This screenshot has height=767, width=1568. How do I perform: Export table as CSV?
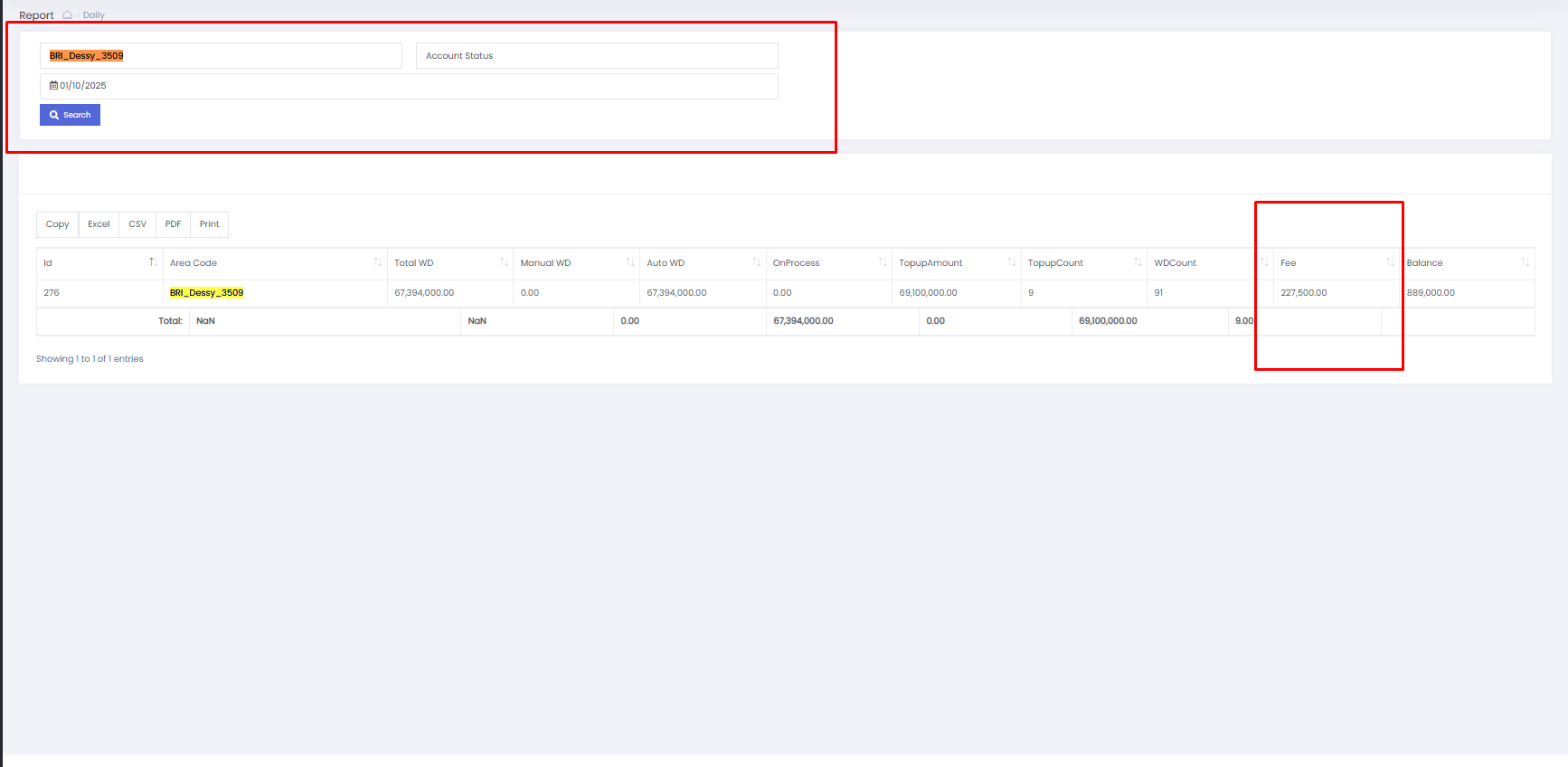[x=137, y=224]
